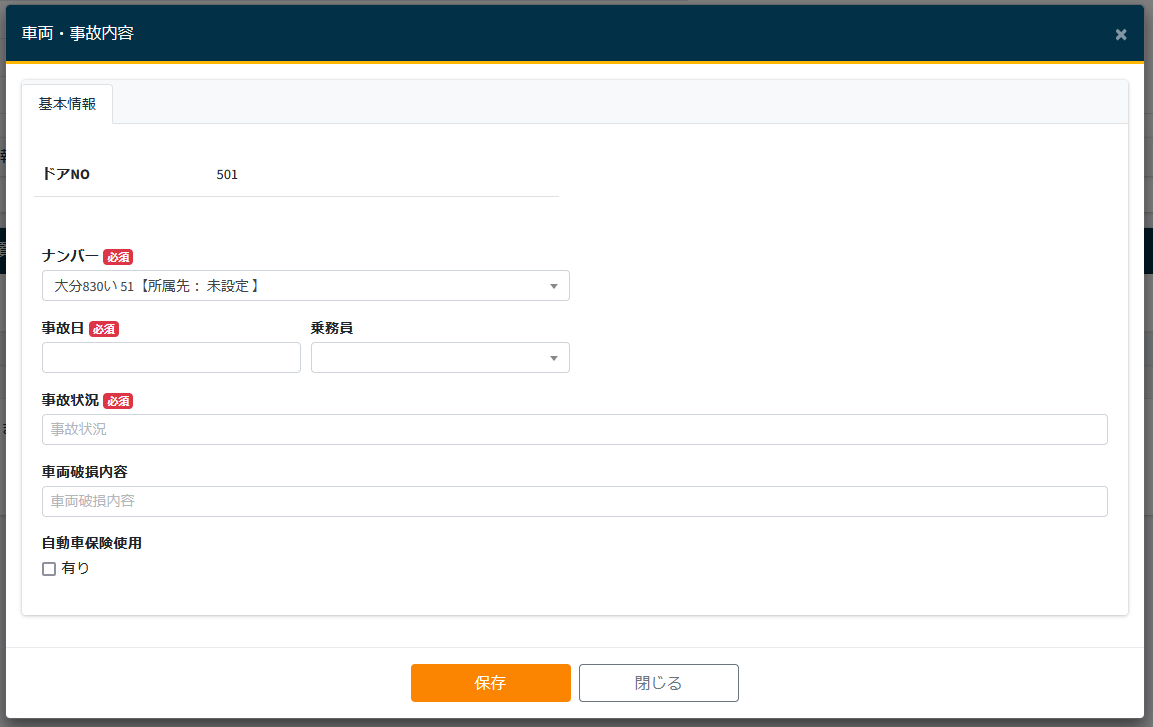Click the 閉じる button
This screenshot has height=727, width=1153.
click(658, 683)
